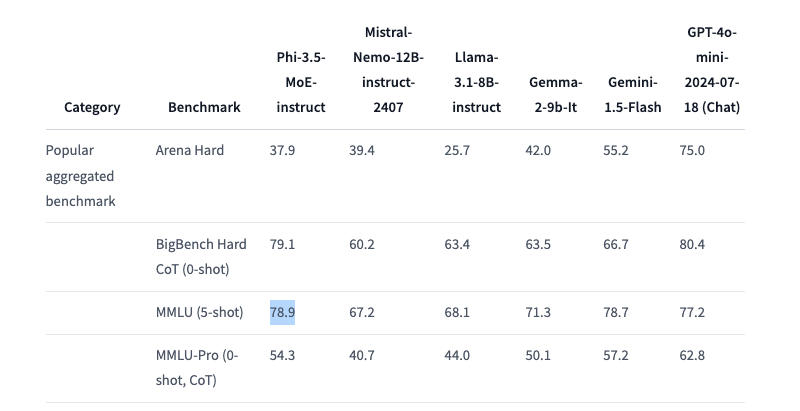Click the Mistral-Nemo-12B-instruct-2407 column header

click(x=384, y=70)
